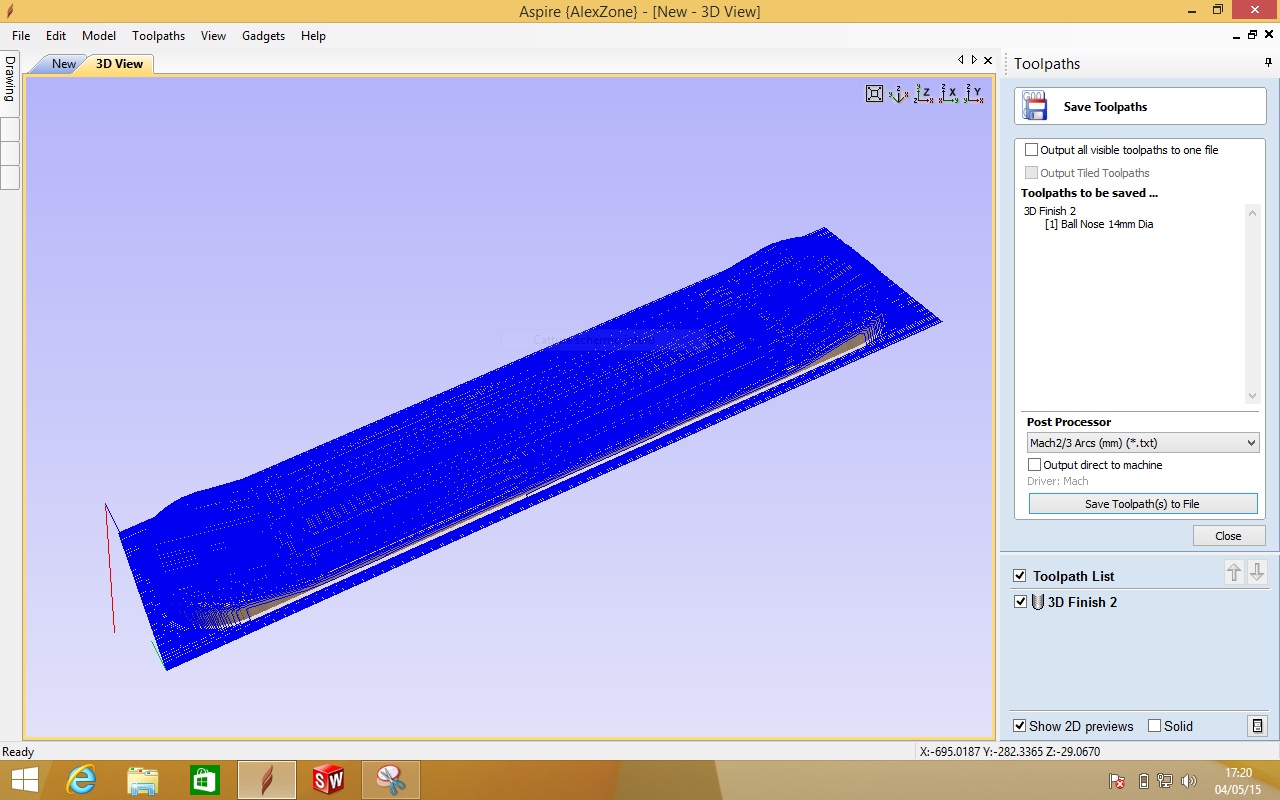Click the Aspire taskbar icon
The width and height of the screenshot is (1280, 800).
[267, 780]
